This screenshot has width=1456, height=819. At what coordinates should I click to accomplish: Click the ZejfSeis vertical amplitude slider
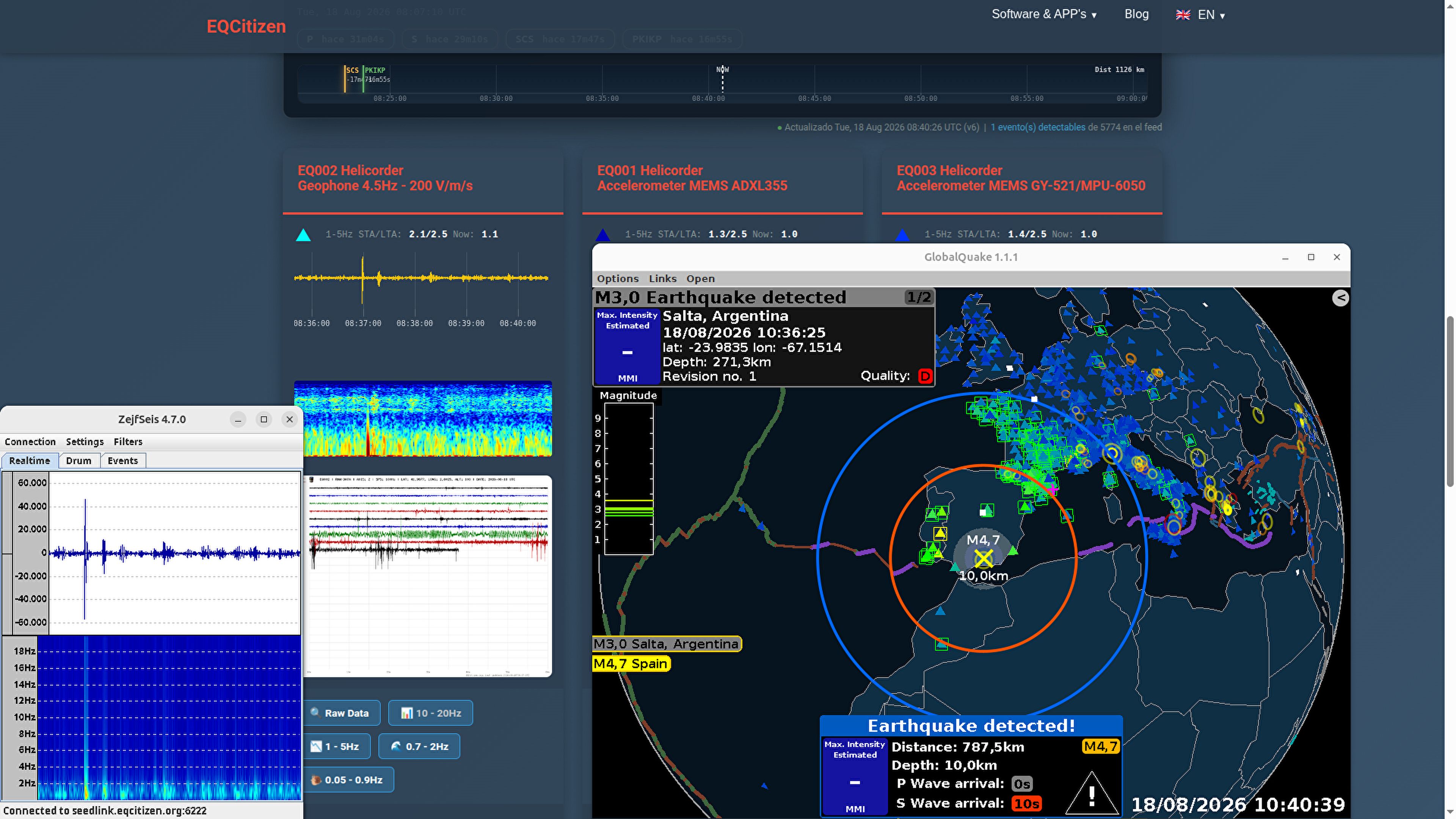[7, 553]
